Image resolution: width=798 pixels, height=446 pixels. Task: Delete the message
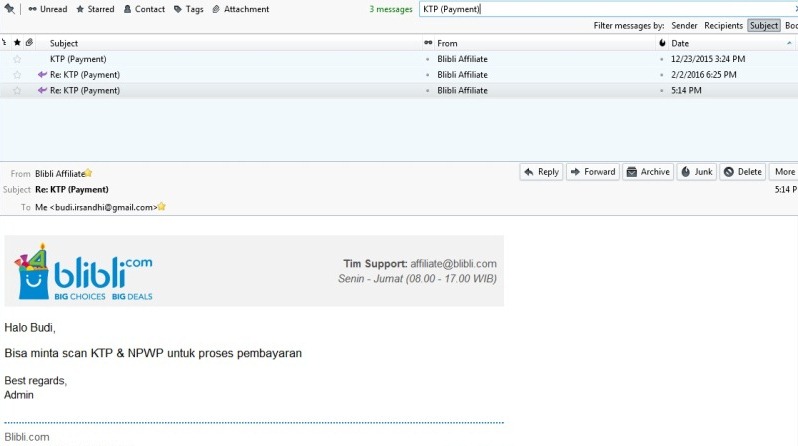click(743, 172)
